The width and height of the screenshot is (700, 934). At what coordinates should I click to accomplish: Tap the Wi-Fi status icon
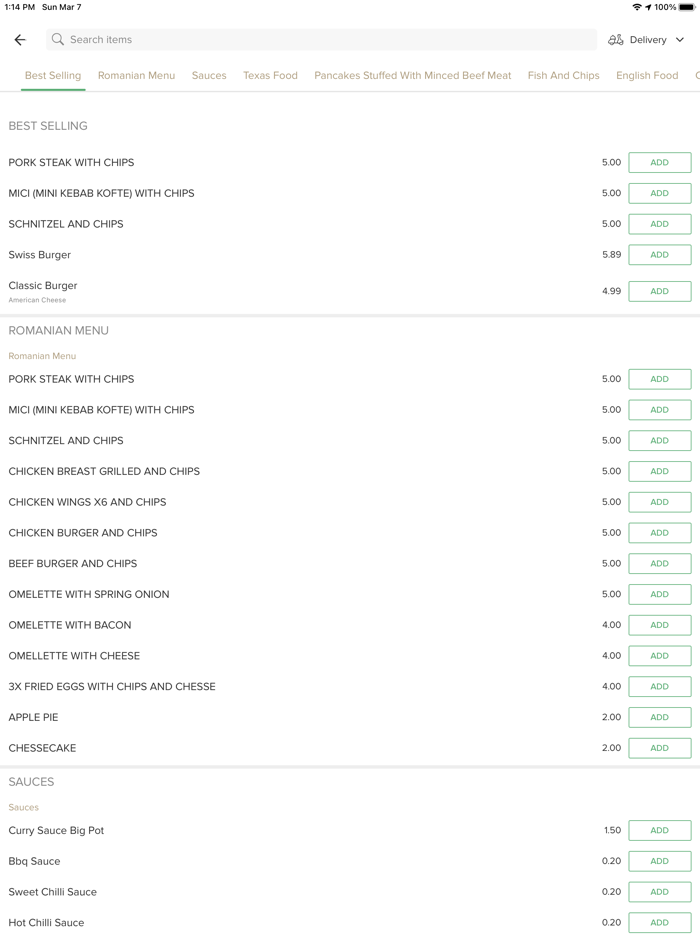637,7
